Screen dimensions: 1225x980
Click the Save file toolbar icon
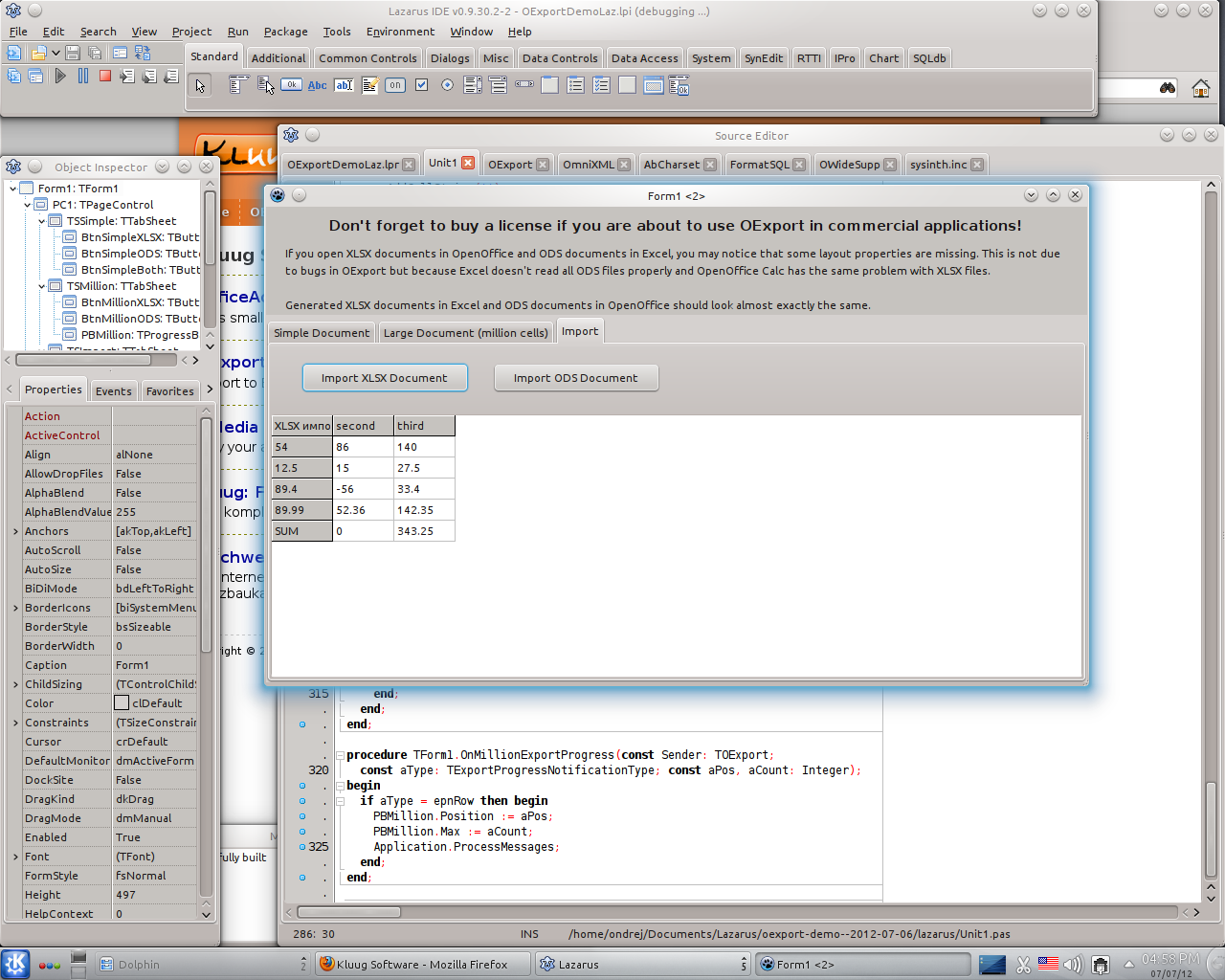[72, 53]
